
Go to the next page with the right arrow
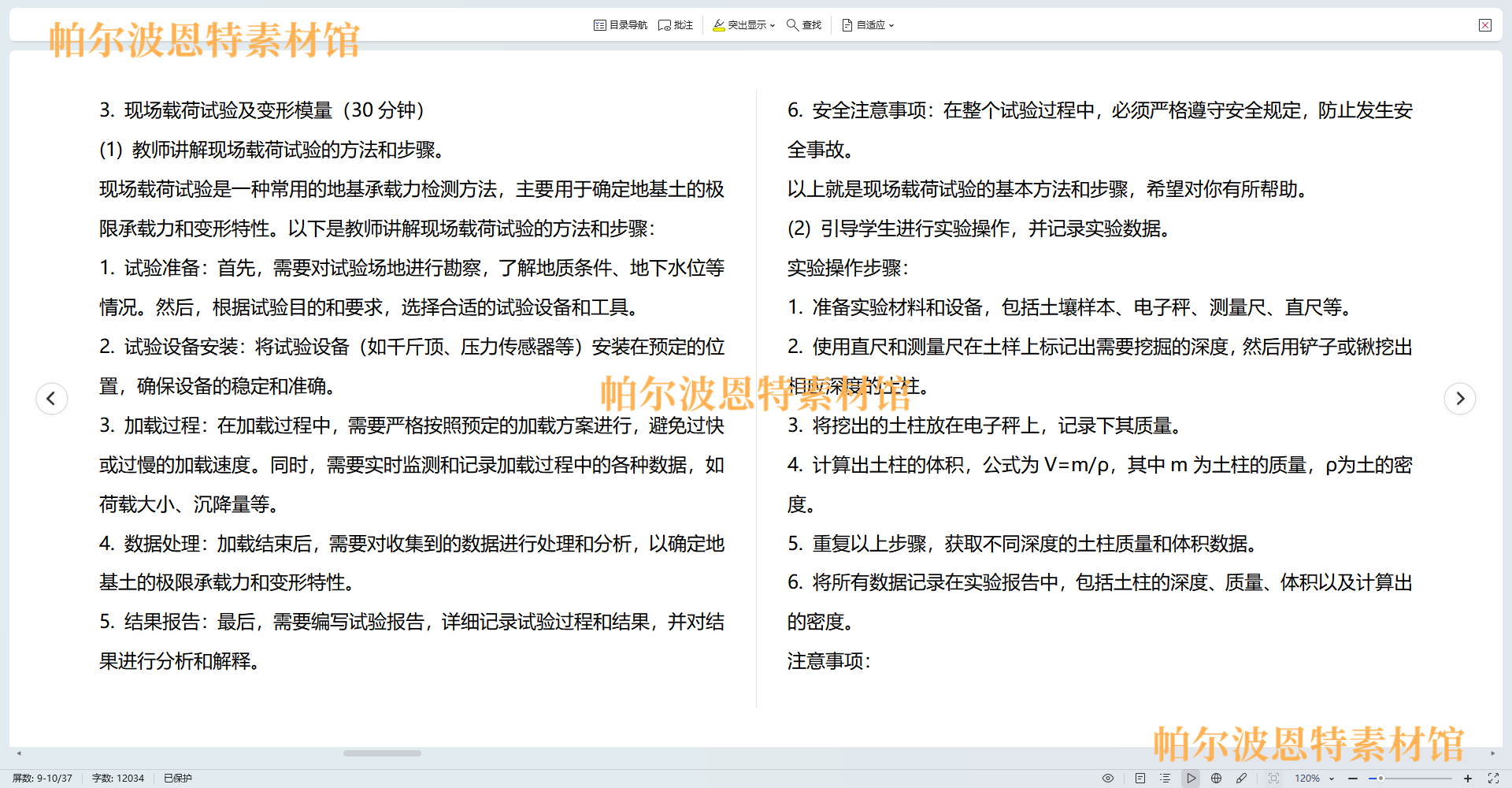(x=1460, y=398)
